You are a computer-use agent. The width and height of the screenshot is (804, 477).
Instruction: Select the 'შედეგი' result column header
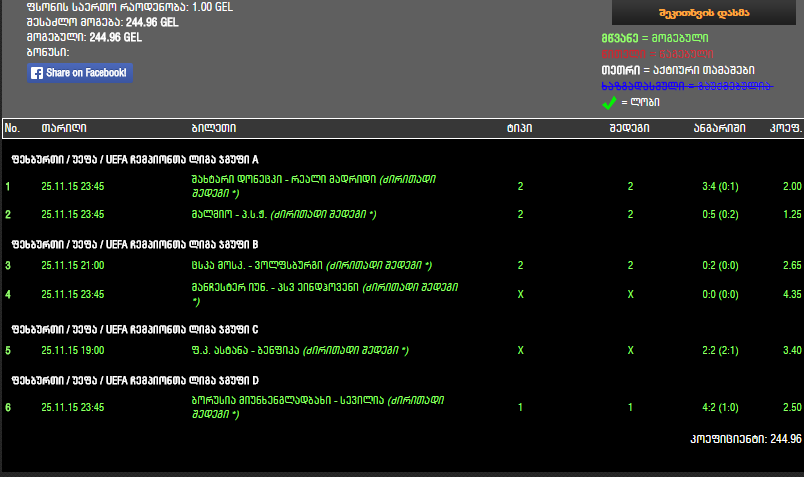click(629, 128)
